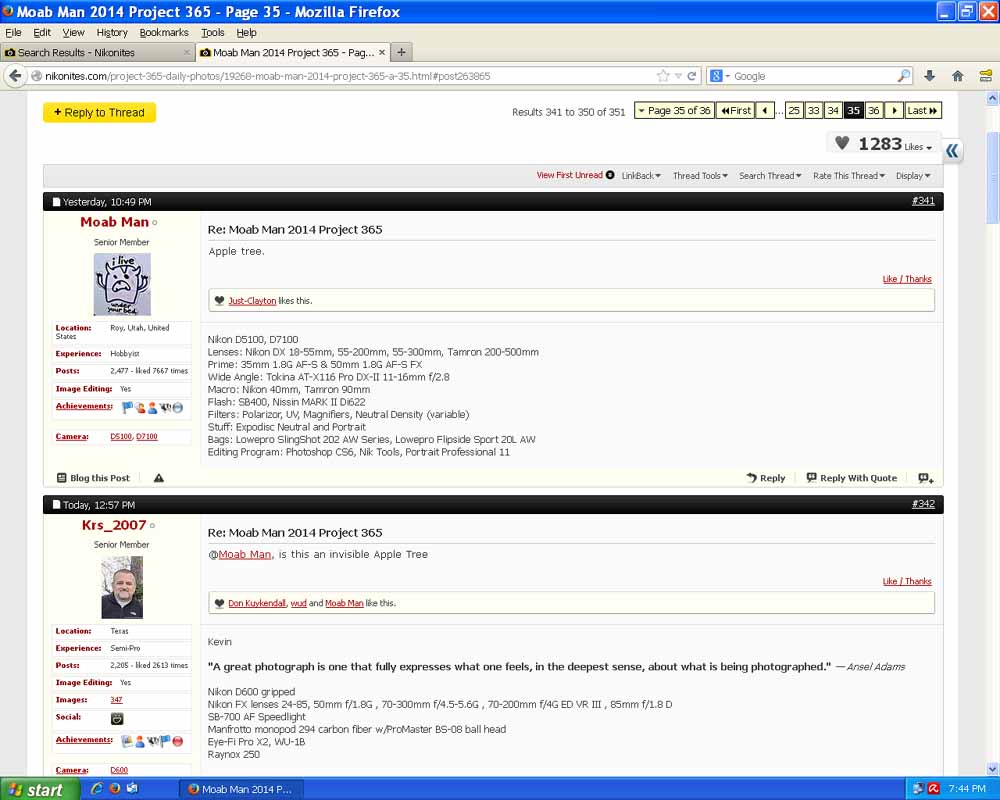This screenshot has width=1000, height=800.
Task: Click the report post warning triangle icon
Action: [x=158, y=478]
